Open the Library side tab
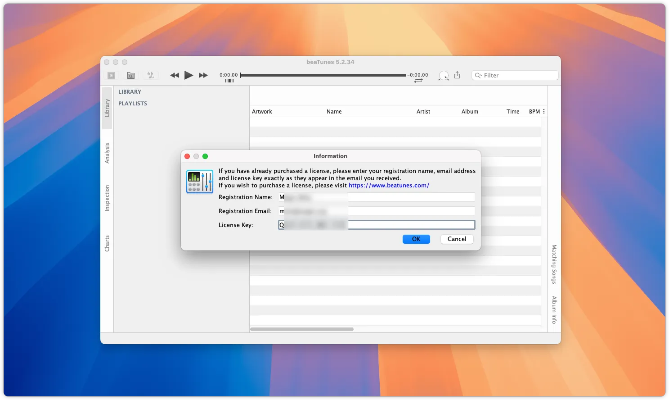Image resolution: width=669 pixels, height=400 pixels. (x=107, y=107)
